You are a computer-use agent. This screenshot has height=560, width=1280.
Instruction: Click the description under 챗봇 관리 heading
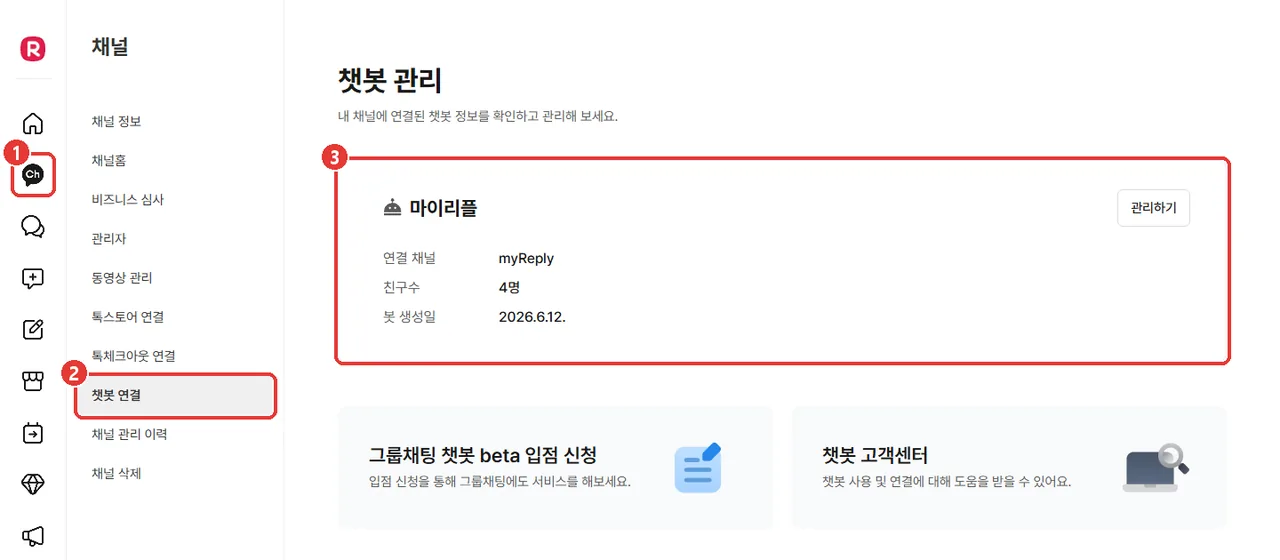[478, 116]
